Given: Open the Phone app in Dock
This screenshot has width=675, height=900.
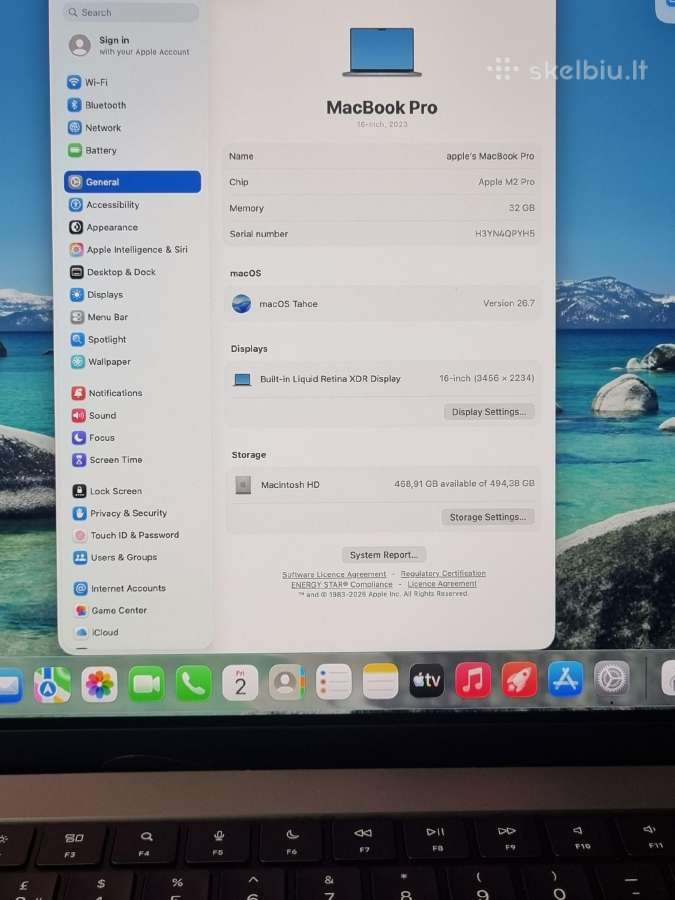Looking at the screenshot, I should click(x=193, y=683).
